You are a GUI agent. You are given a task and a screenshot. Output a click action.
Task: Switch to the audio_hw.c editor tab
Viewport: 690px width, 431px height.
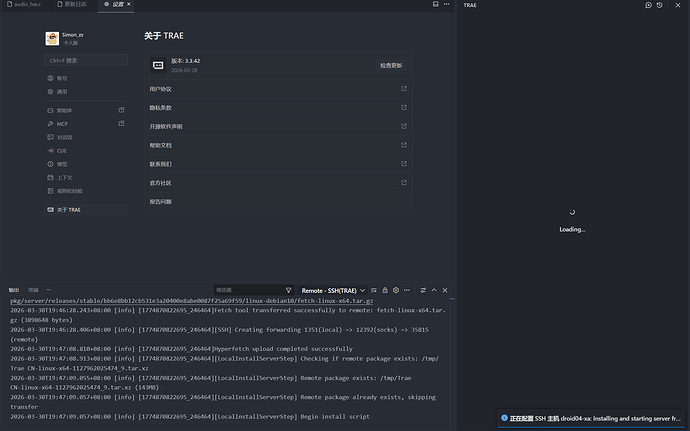pyautogui.click(x=24, y=4)
